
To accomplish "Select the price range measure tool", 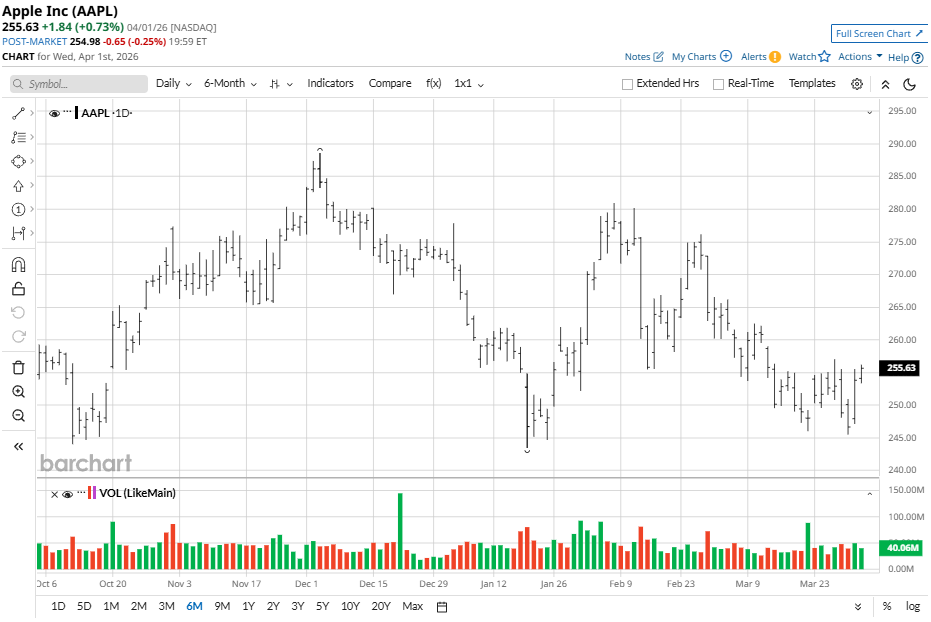I will coord(18,233).
